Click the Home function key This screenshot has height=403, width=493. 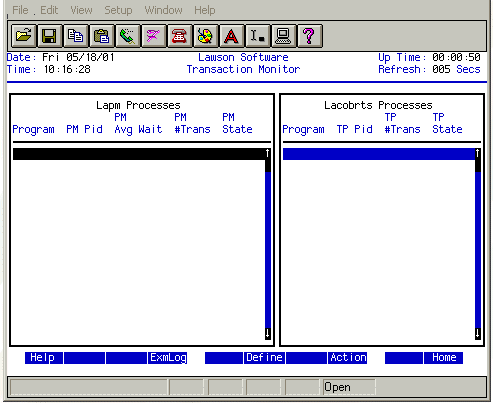443,358
